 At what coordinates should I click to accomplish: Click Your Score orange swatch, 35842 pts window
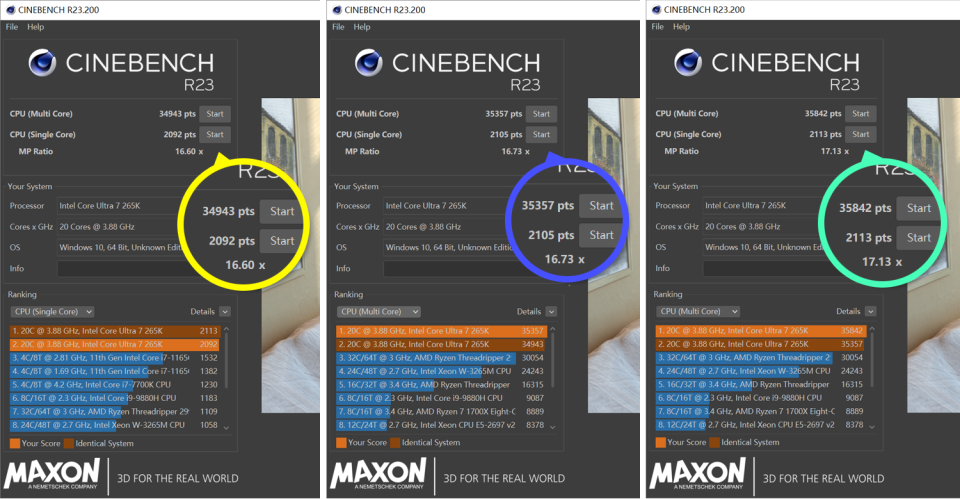pos(661,443)
